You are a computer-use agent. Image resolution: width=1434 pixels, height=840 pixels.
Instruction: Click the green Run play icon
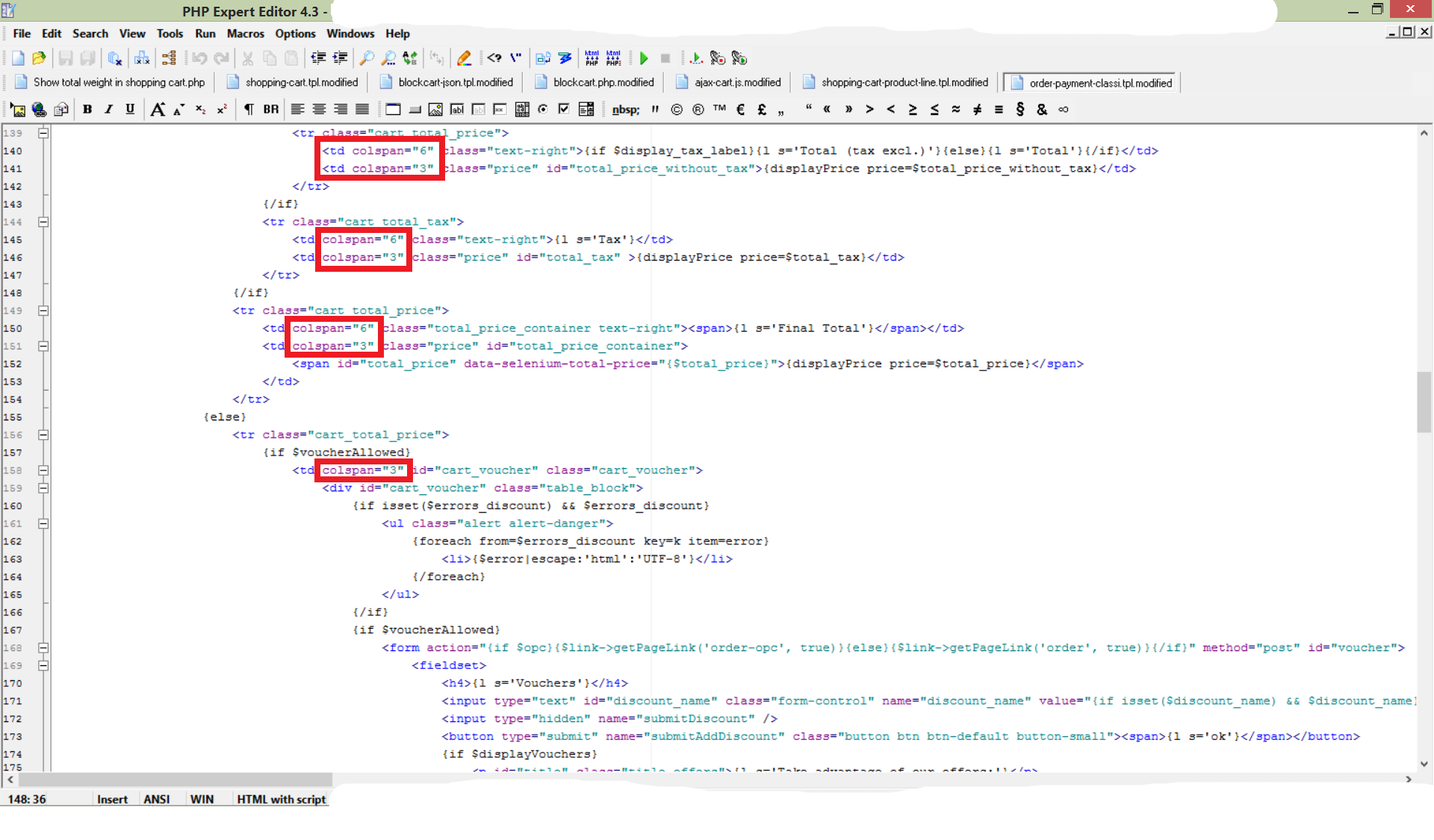(x=644, y=58)
